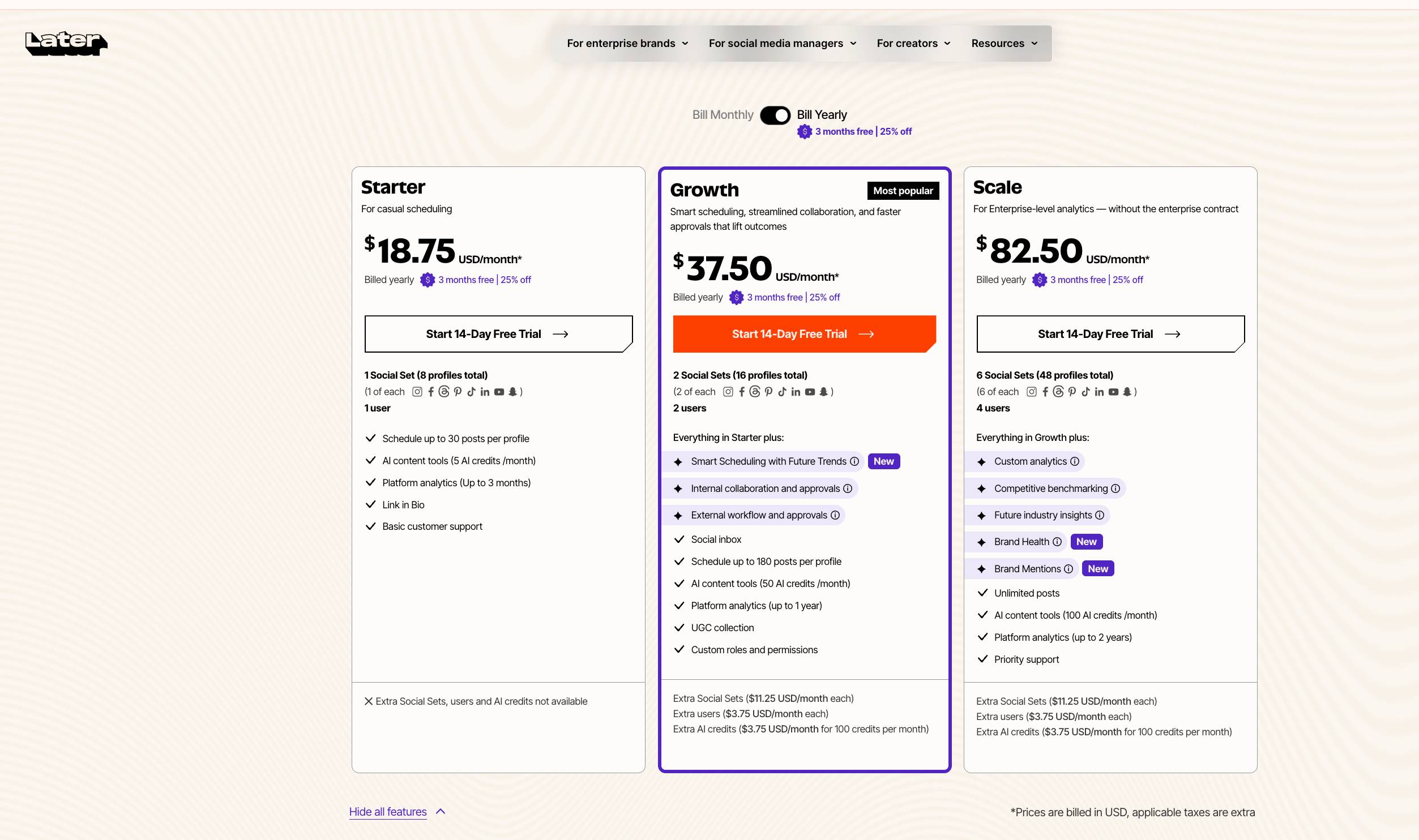This screenshot has height=840, width=1419.
Task: Open the For creators dropdown
Action: [913, 44]
